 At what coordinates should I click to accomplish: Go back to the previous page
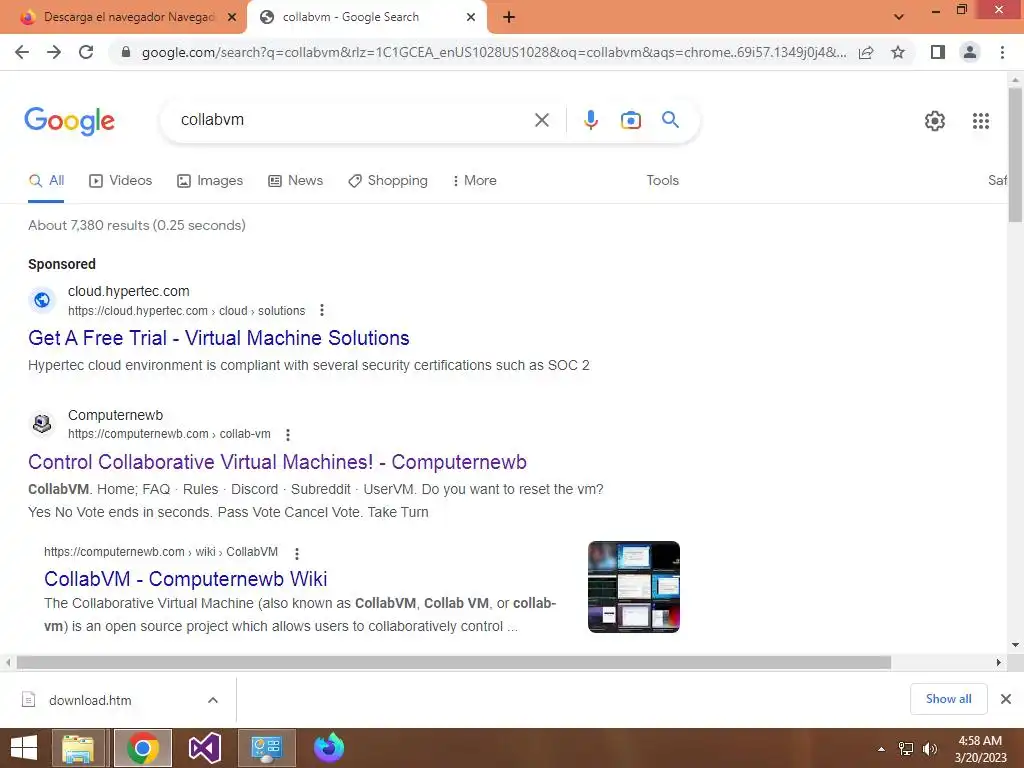(22, 52)
